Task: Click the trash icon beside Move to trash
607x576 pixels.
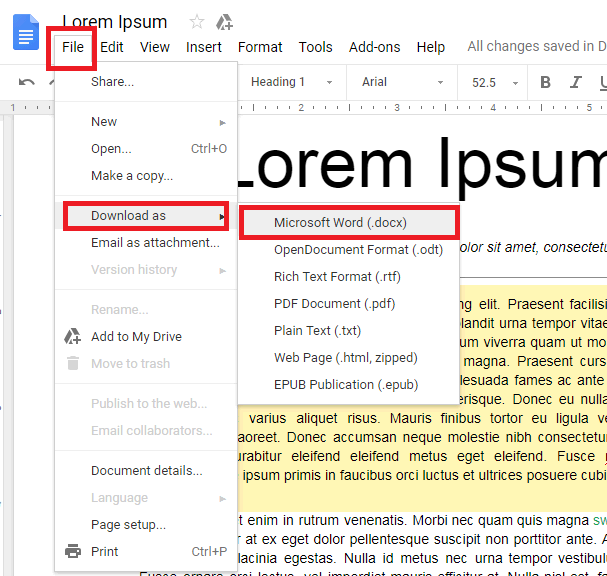Action: click(73, 363)
